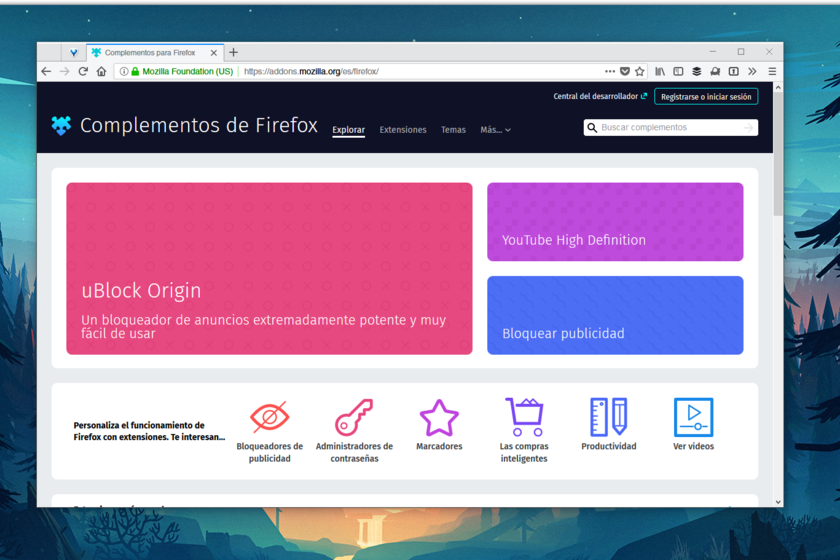The width and height of the screenshot is (840, 560).
Task: Click the splat-shaped extension icon in toolbar
Action: (715, 71)
